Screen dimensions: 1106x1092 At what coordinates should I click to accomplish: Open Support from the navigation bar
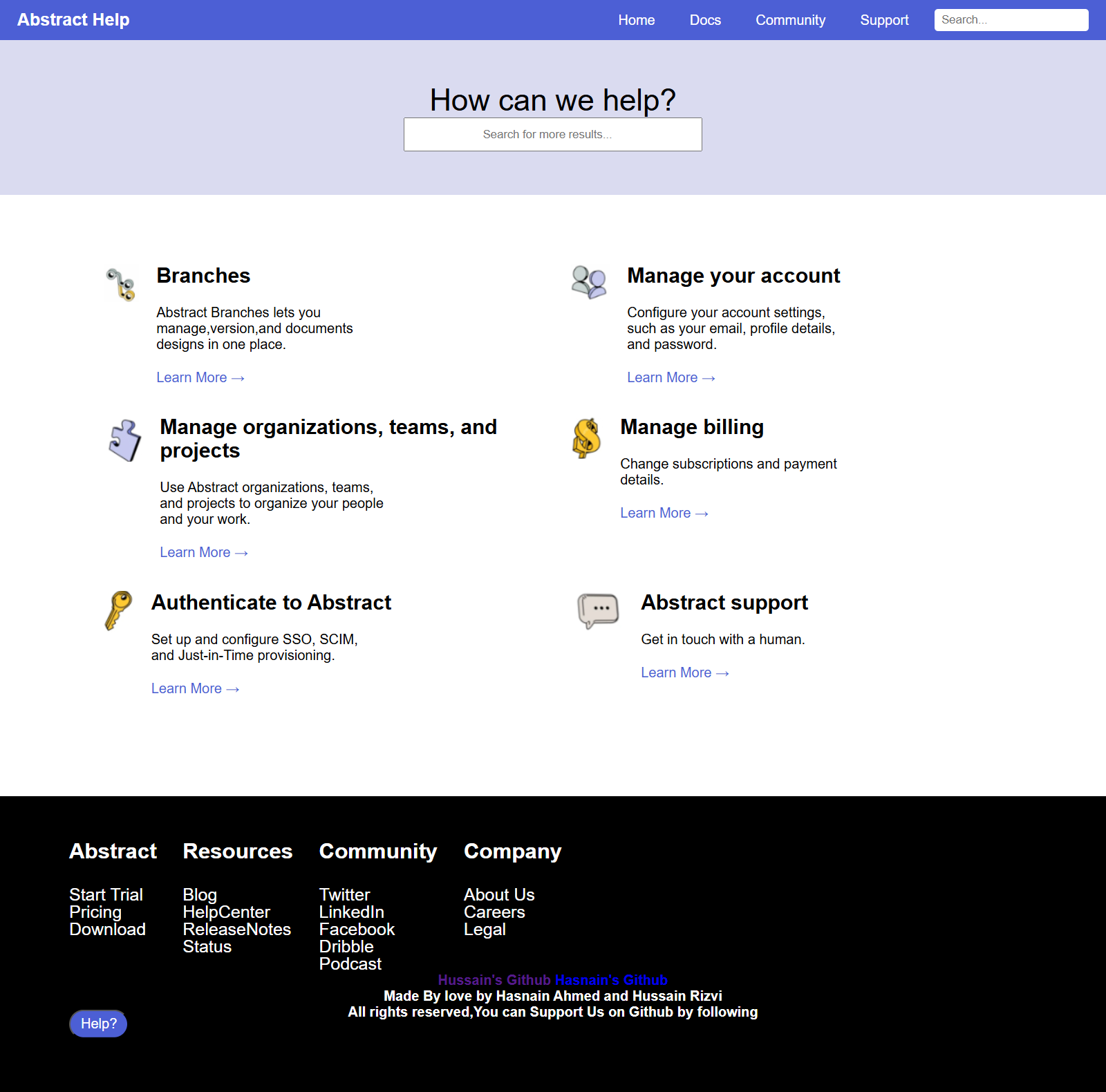click(x=884, y=20)
